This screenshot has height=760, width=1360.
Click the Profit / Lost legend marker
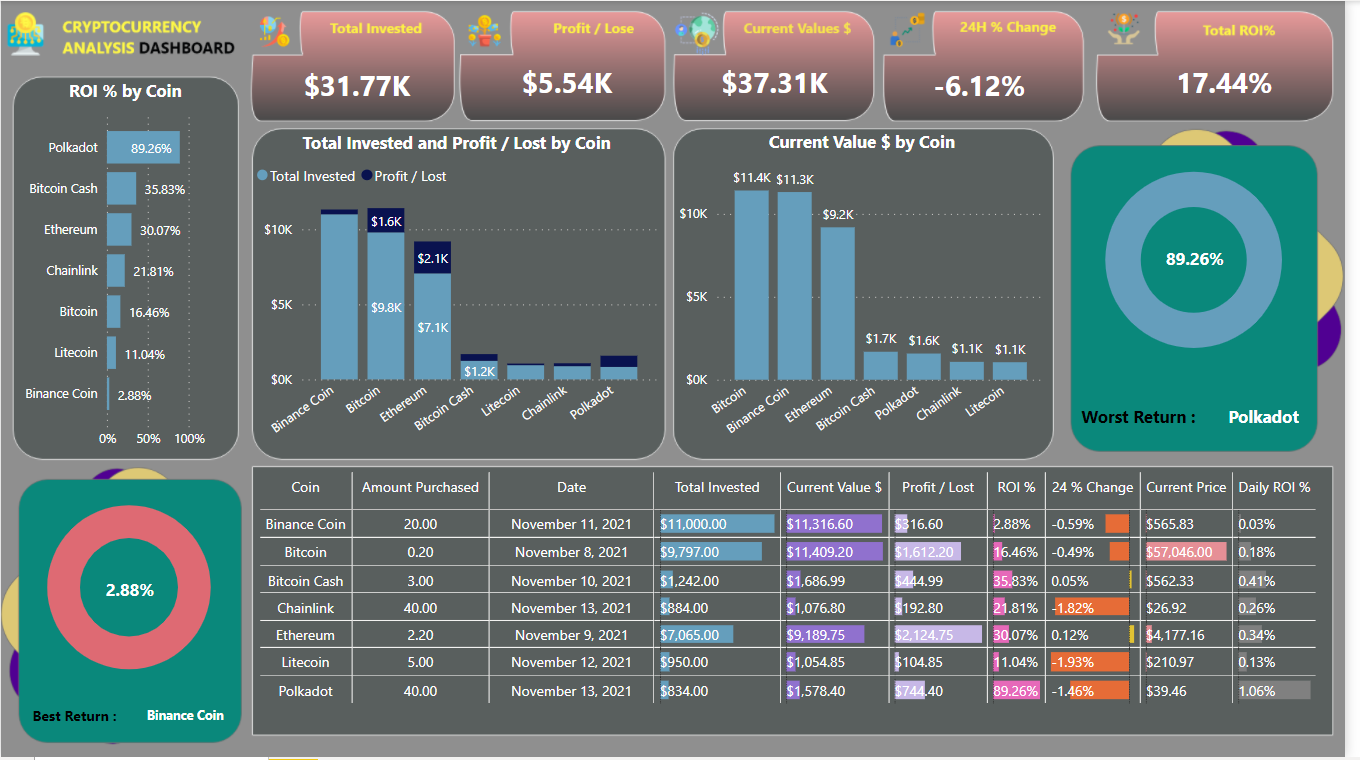pyautogui.click(x=367, y=176)
